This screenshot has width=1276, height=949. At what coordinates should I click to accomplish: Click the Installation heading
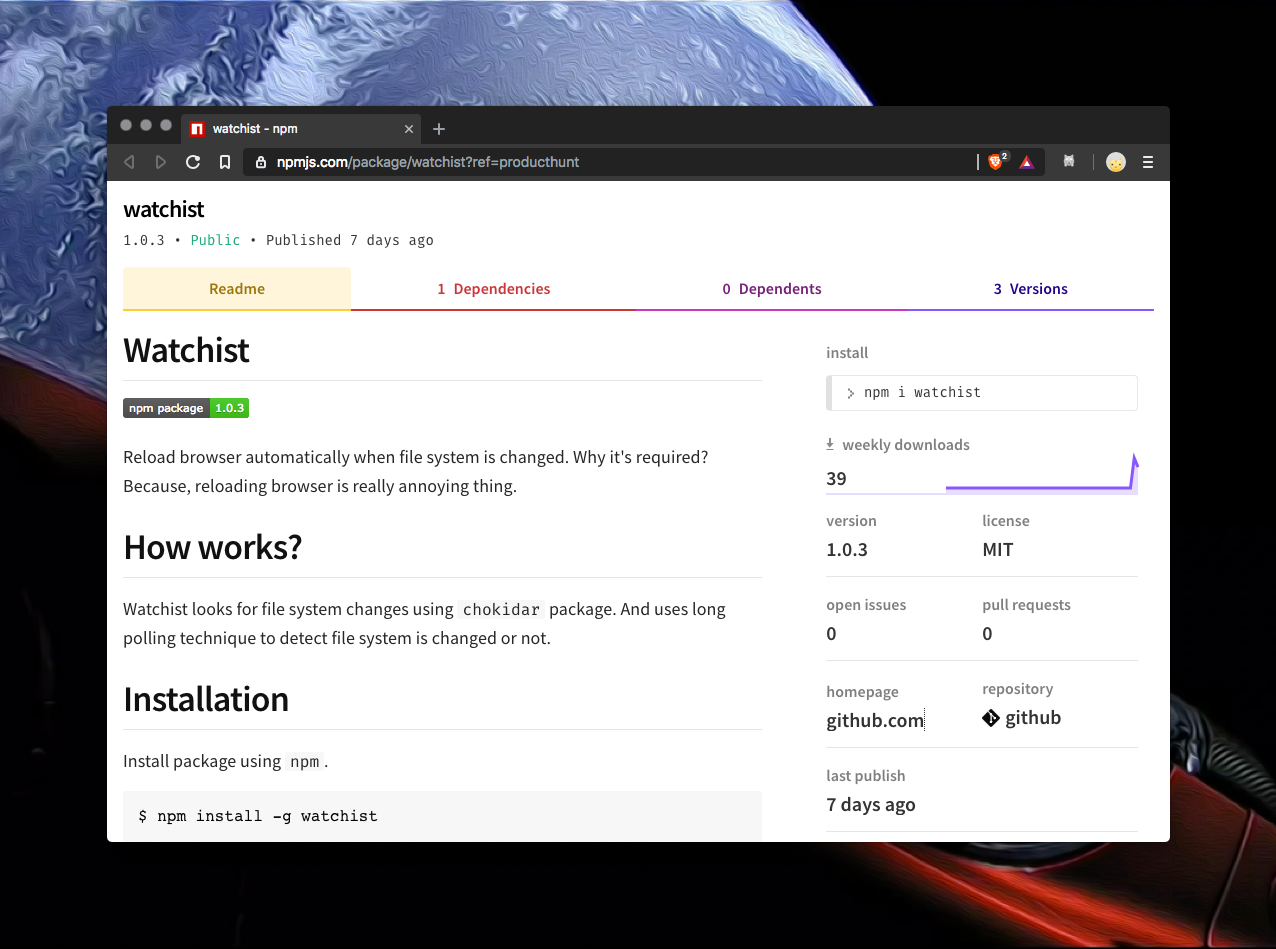(x=206, y=699)
